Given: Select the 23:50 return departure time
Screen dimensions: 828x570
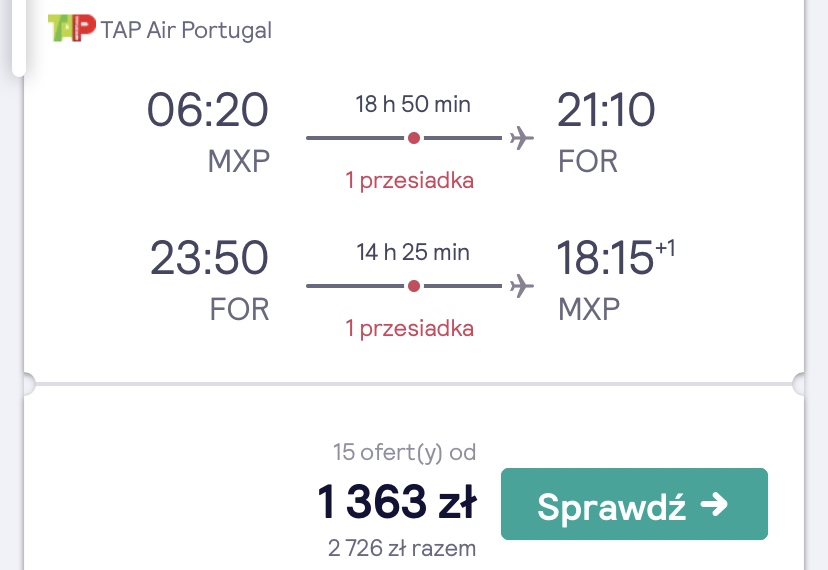Looking at the screenshot, I should pos(209,258).
